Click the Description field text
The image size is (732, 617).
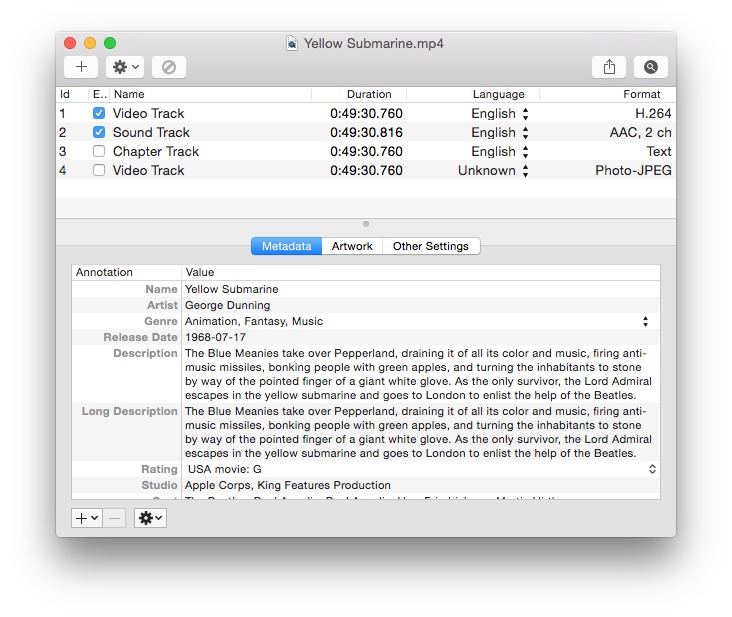coord(418,374)
